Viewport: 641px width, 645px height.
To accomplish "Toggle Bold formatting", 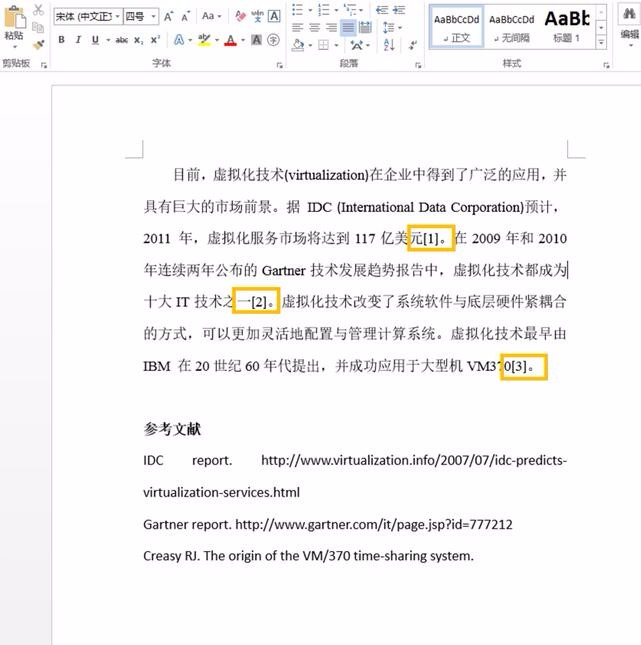I will pos(61,40).
